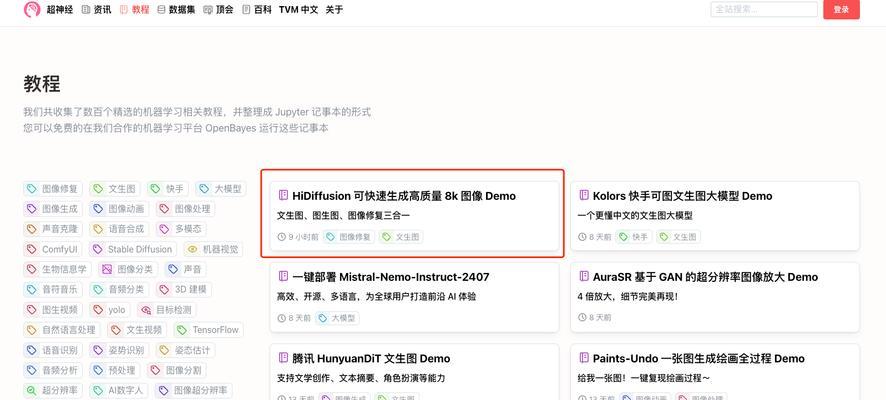
Task: Filter by the ComfyUI tag
Action: pyautogui.click(x=53, y=249)
